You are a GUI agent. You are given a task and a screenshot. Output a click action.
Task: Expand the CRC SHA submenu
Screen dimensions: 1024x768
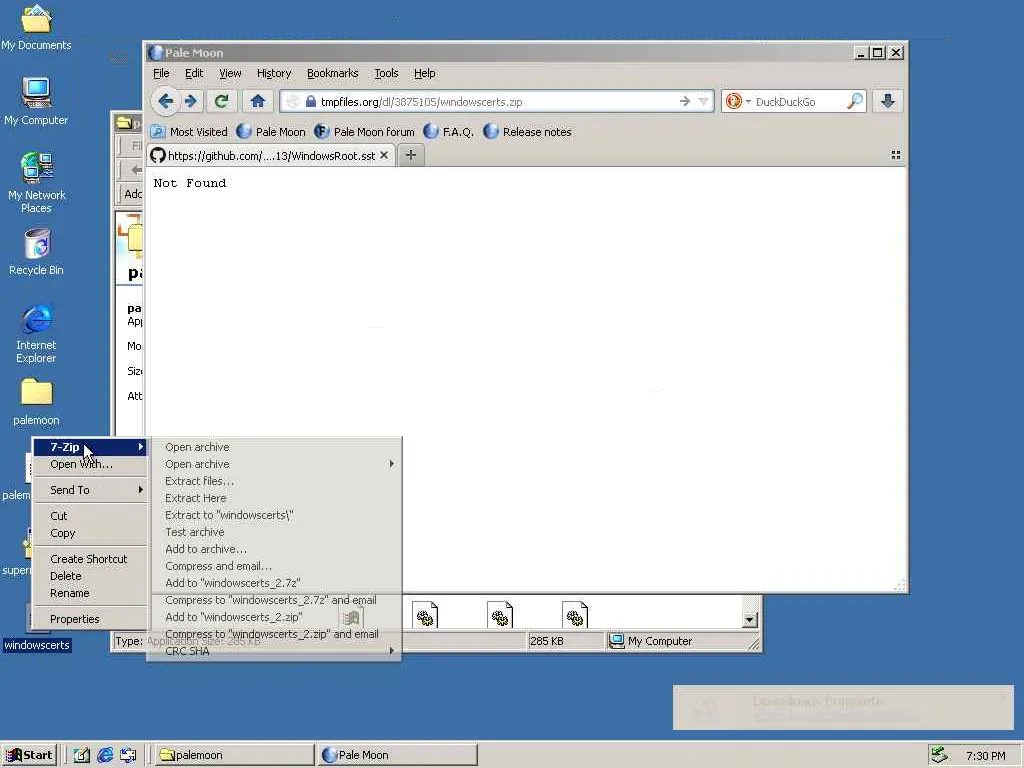[x=275, y=651]
